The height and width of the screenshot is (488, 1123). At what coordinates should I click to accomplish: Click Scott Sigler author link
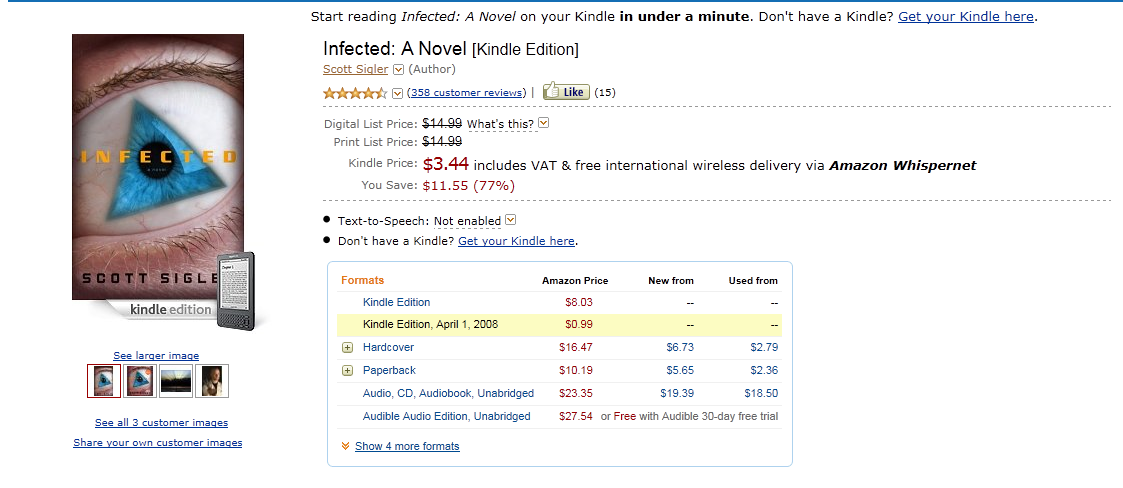coord(355,69)
